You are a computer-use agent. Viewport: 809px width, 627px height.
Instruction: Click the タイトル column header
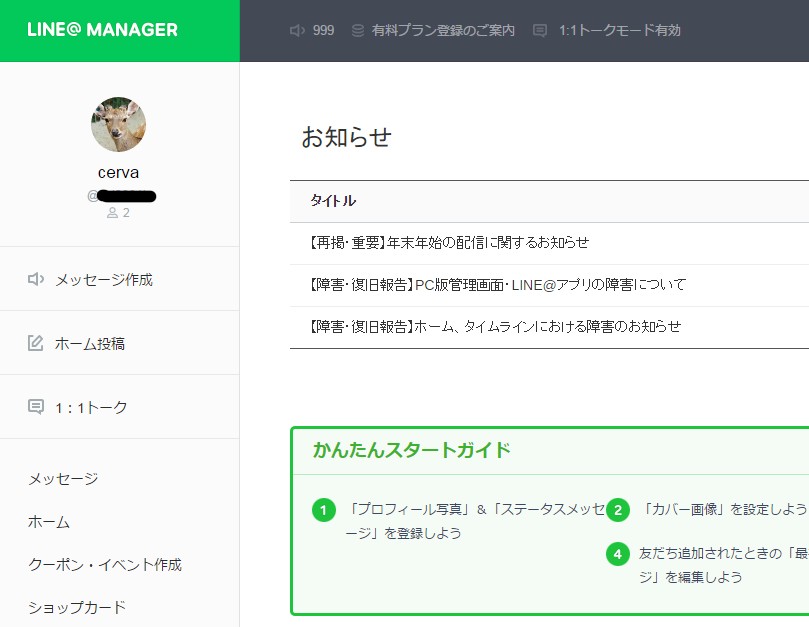pos(333,201)
